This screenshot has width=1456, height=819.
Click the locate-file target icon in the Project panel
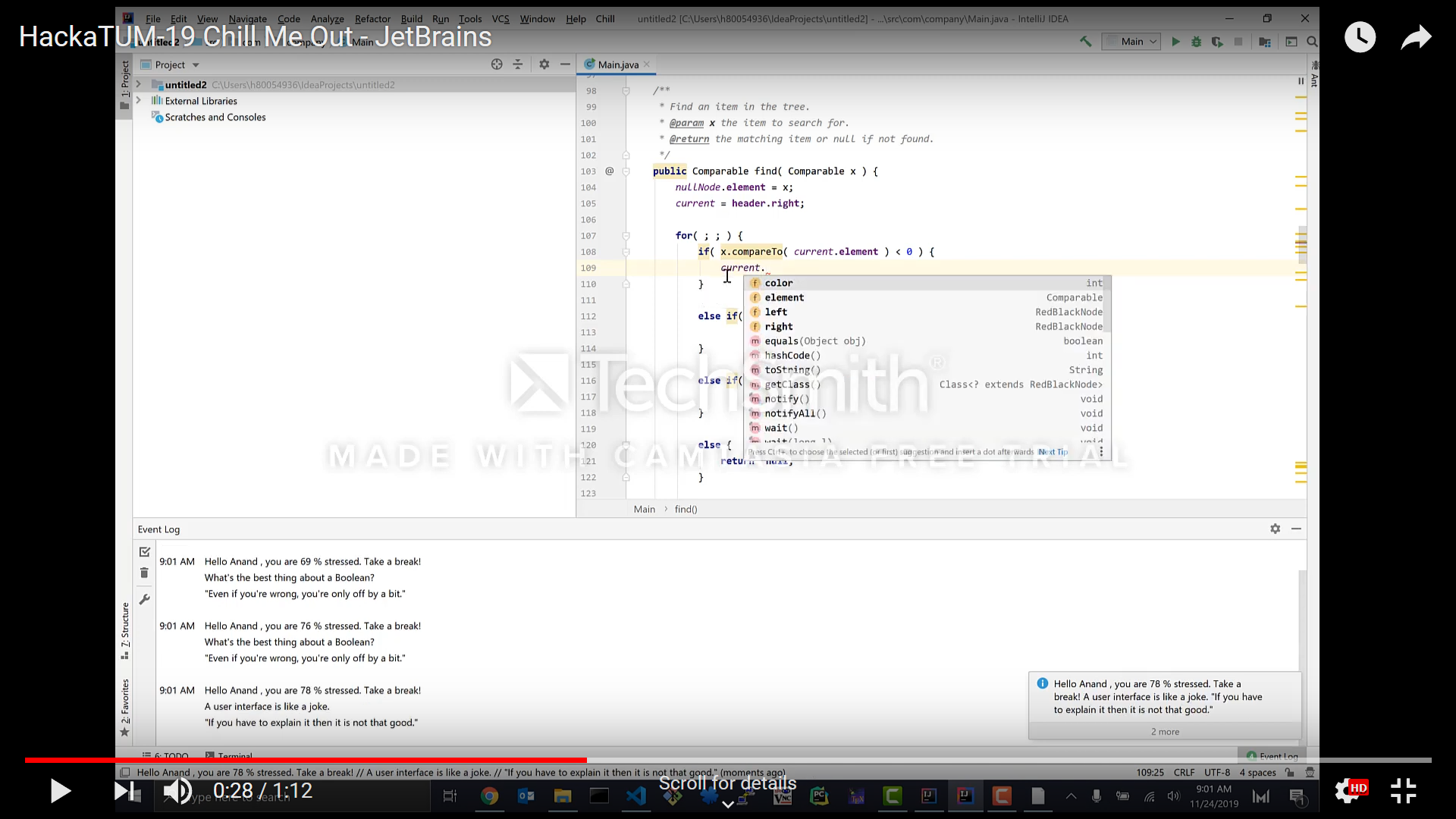point(497,64)
